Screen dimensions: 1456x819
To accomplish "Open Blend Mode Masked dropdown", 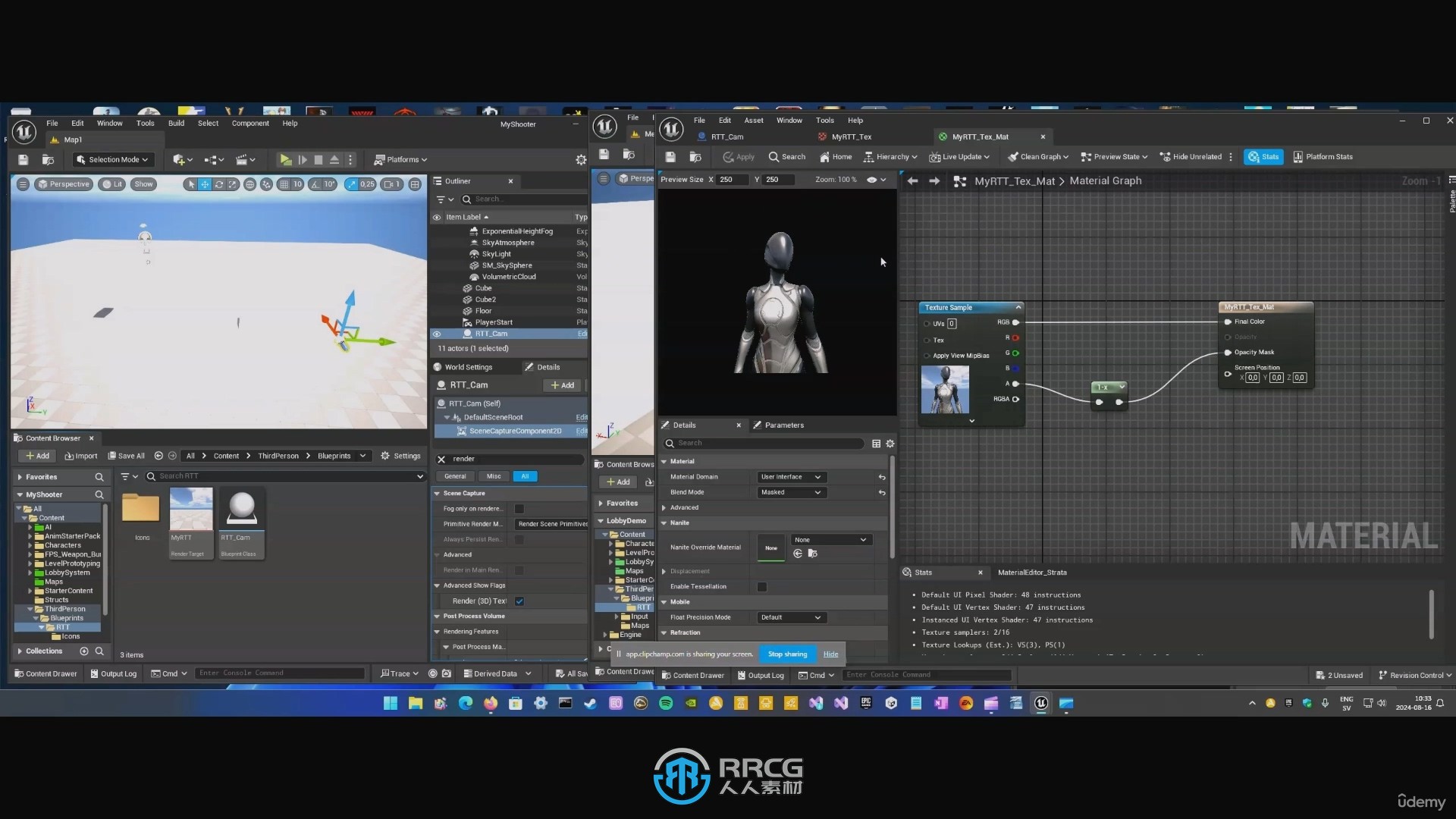I will (791, 492).
